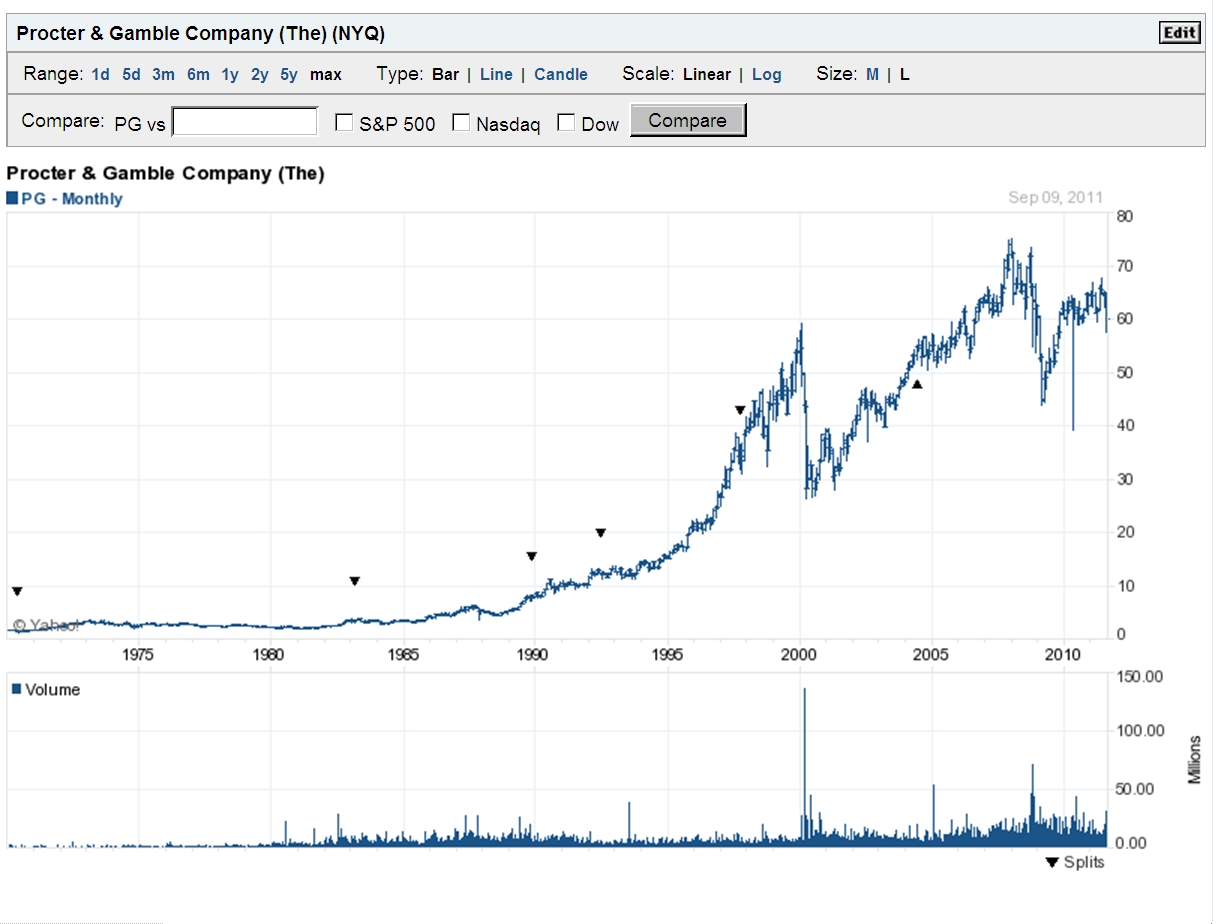Click the 1980 label on the time axis
Viewport: 1227px width, 924px height.
[268, 655]
